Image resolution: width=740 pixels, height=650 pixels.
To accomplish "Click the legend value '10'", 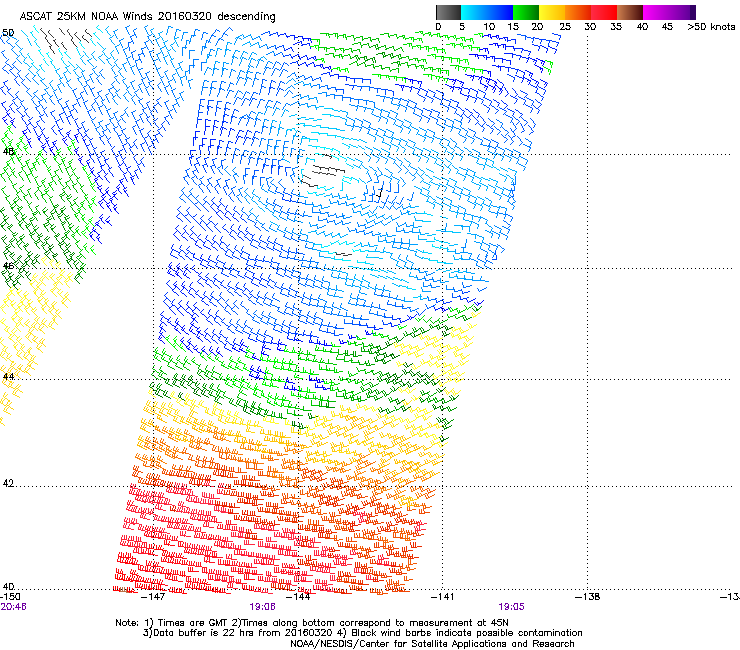I will pos(489,27).
